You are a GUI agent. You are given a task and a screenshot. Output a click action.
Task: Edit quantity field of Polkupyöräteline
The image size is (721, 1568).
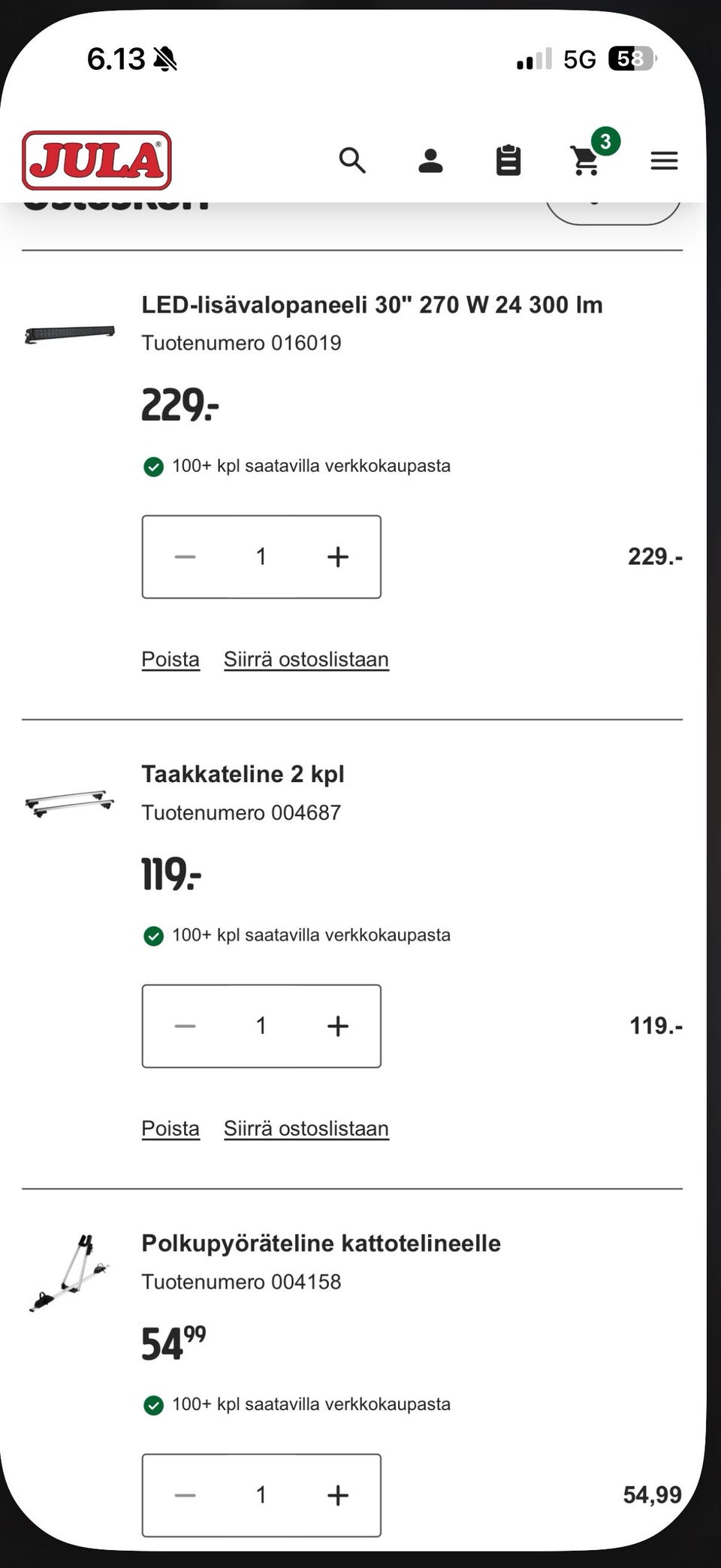click(261, 1496)
